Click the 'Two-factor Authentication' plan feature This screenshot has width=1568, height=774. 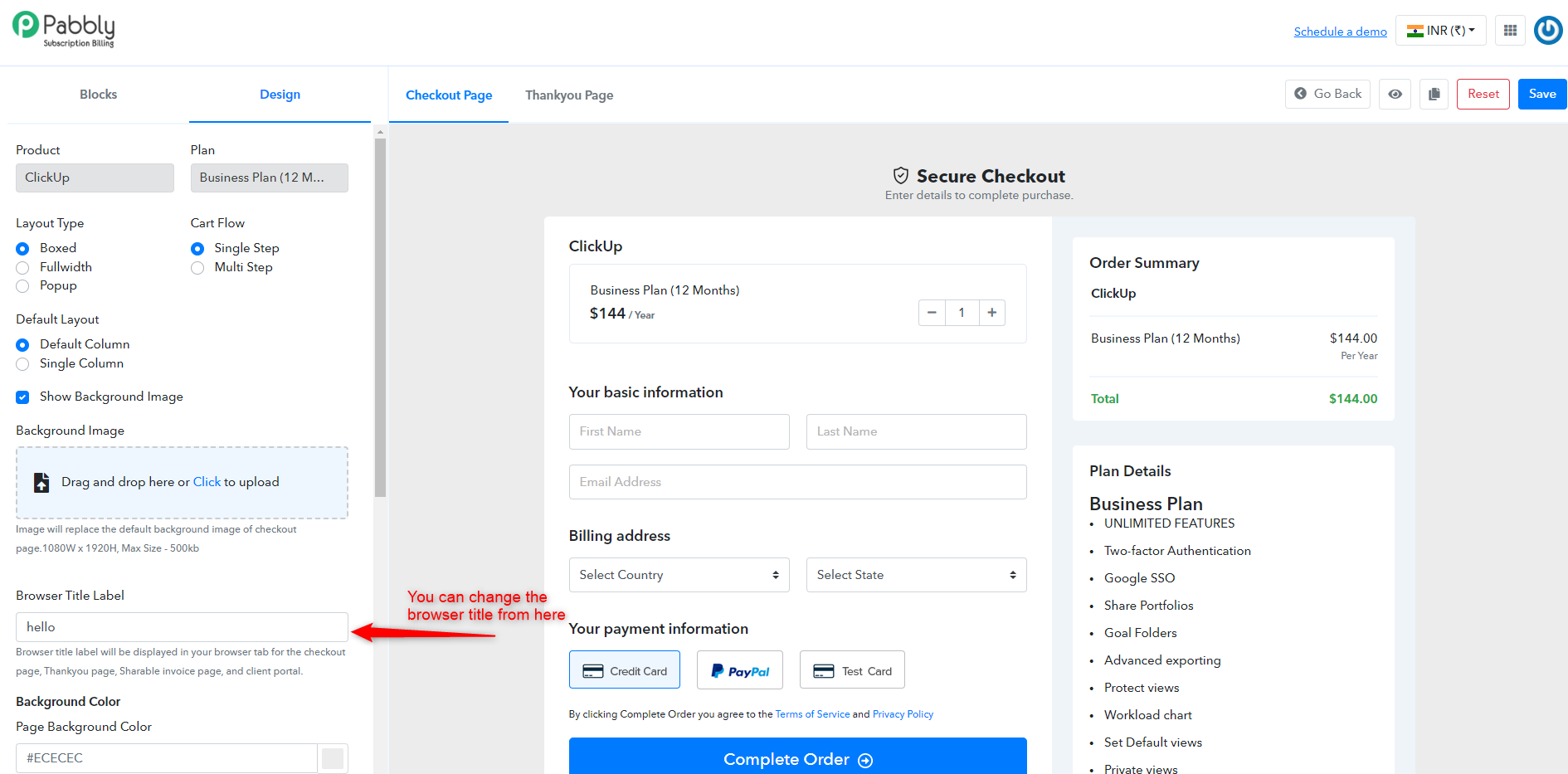[x=1177, y=551]
